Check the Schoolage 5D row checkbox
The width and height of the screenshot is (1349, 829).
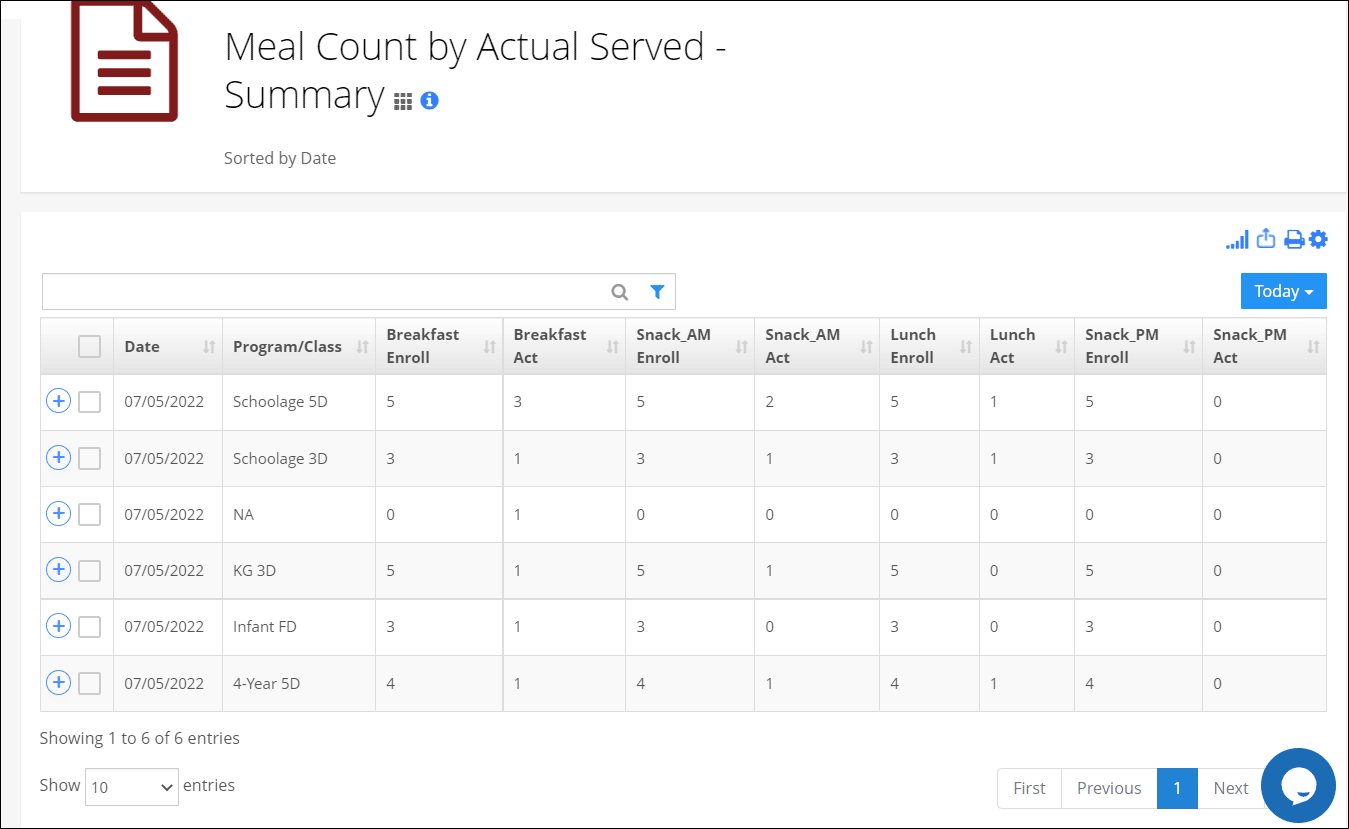pos(90,402)
